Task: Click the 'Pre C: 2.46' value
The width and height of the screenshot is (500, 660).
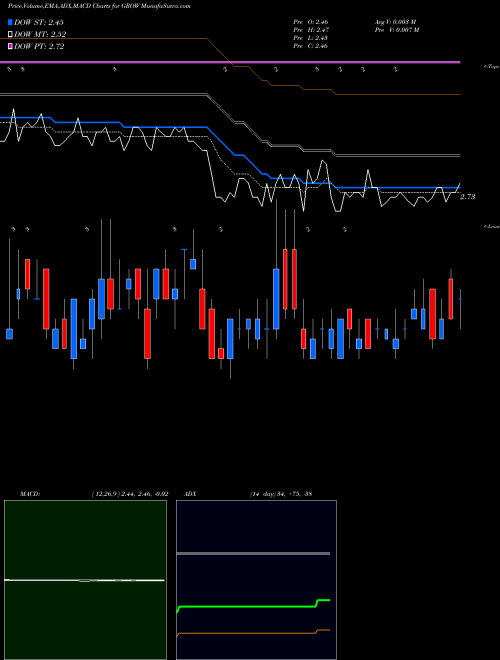Action: [311, 46]
